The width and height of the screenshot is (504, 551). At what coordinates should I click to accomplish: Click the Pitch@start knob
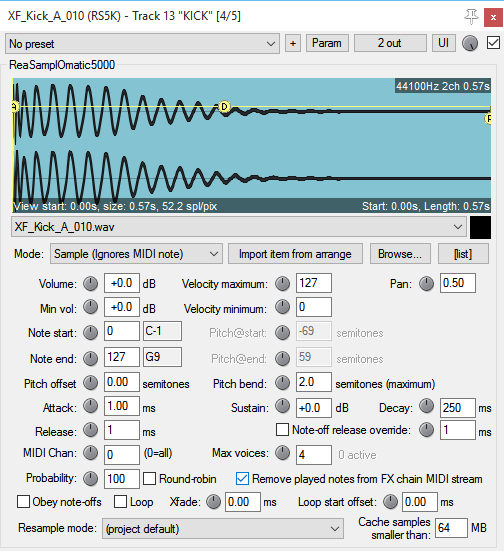pyautogui.click(x=282, y=332)
